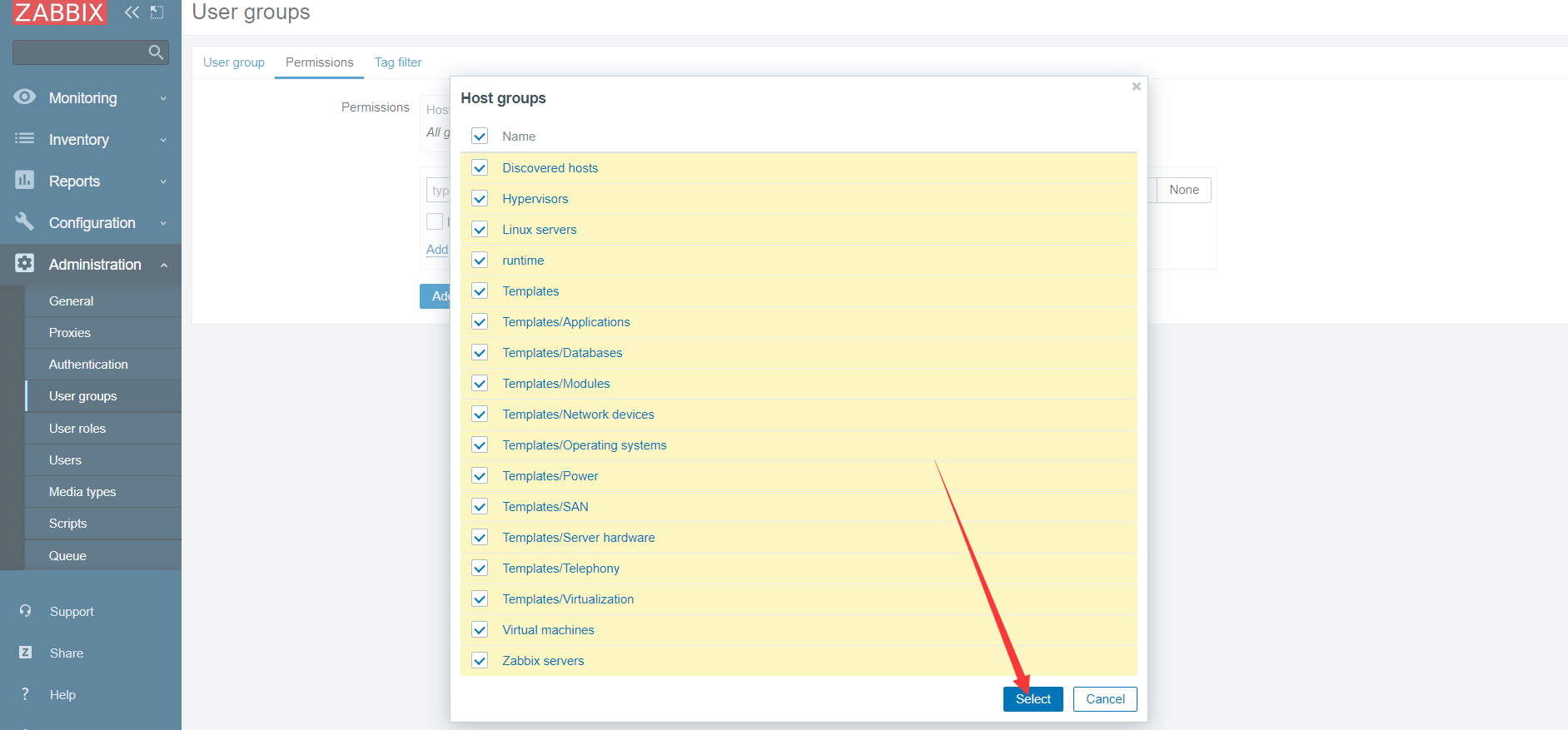1568x730 pixels.
Task: Click the Help question mark icon
Action: click(26, 694)
